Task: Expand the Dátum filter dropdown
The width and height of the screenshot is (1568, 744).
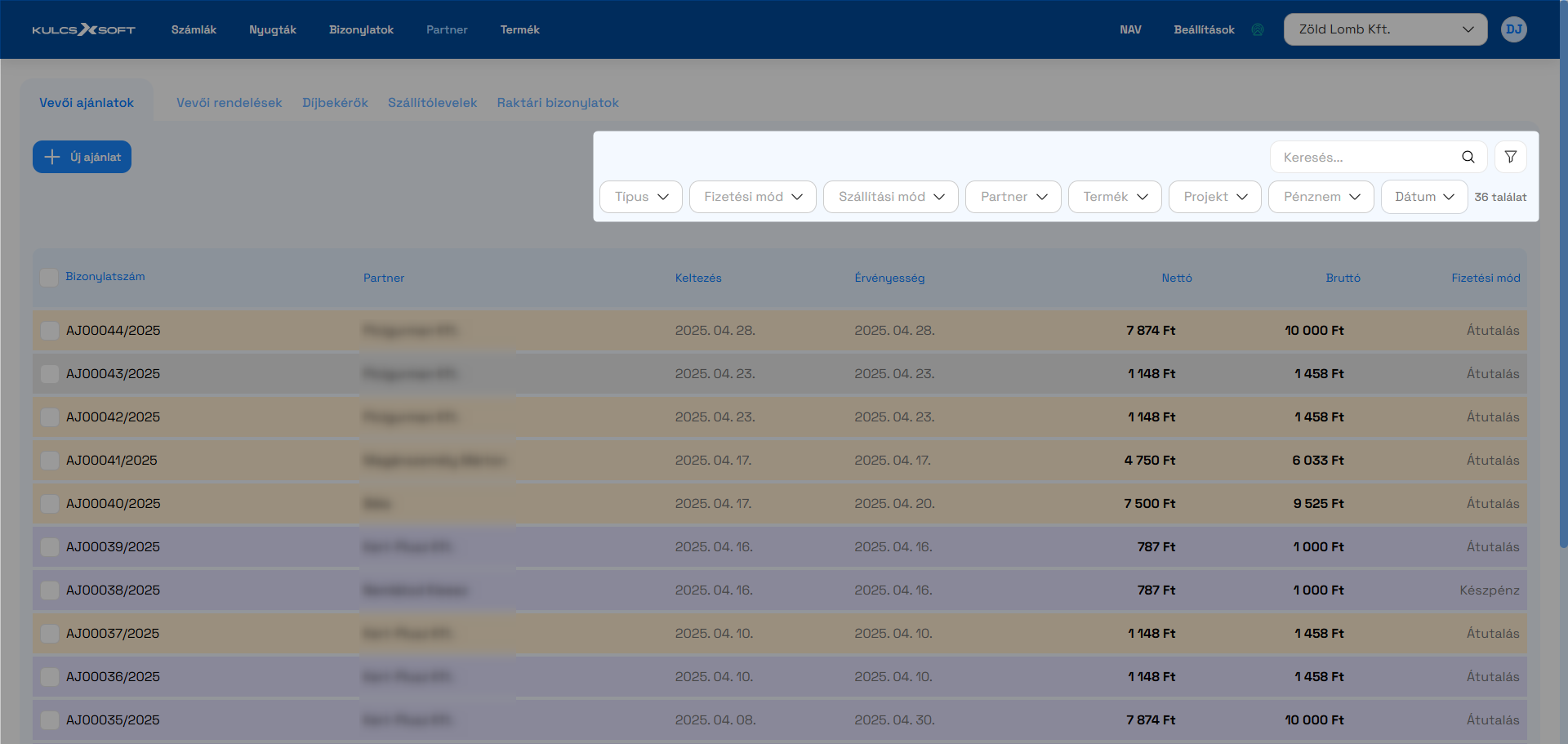Action: [x=1424, y=197]
